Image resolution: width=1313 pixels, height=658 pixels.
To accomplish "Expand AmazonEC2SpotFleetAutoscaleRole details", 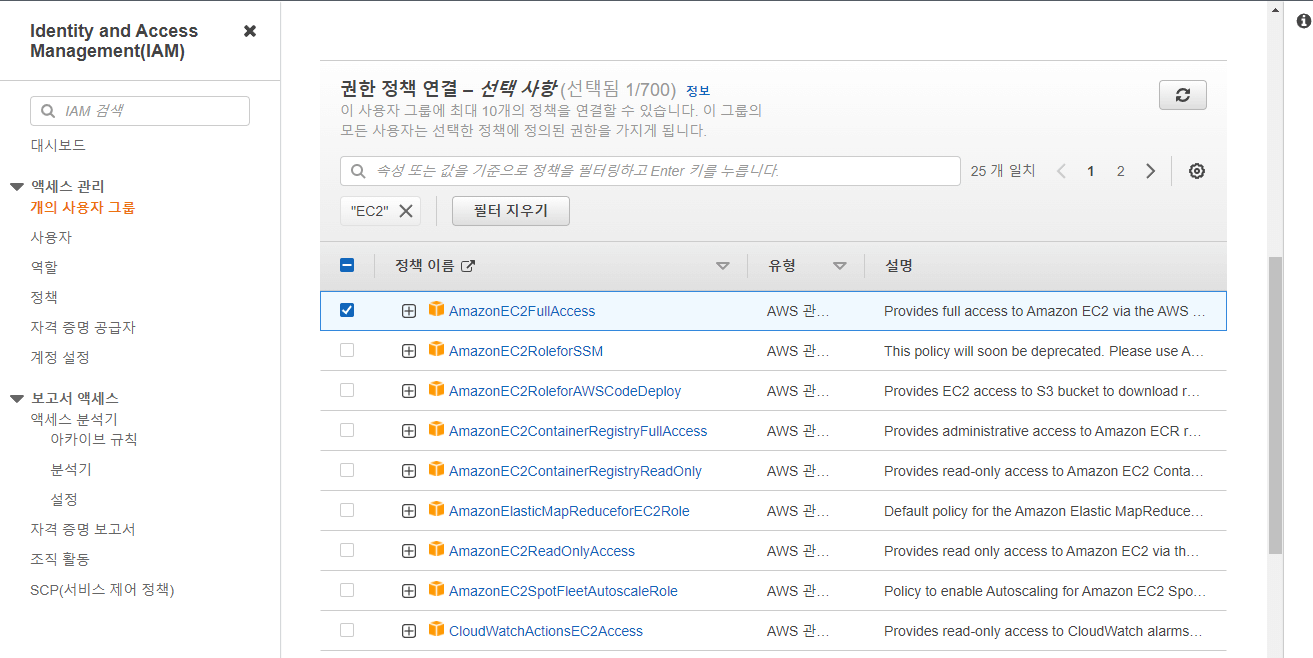I will 409,591.
